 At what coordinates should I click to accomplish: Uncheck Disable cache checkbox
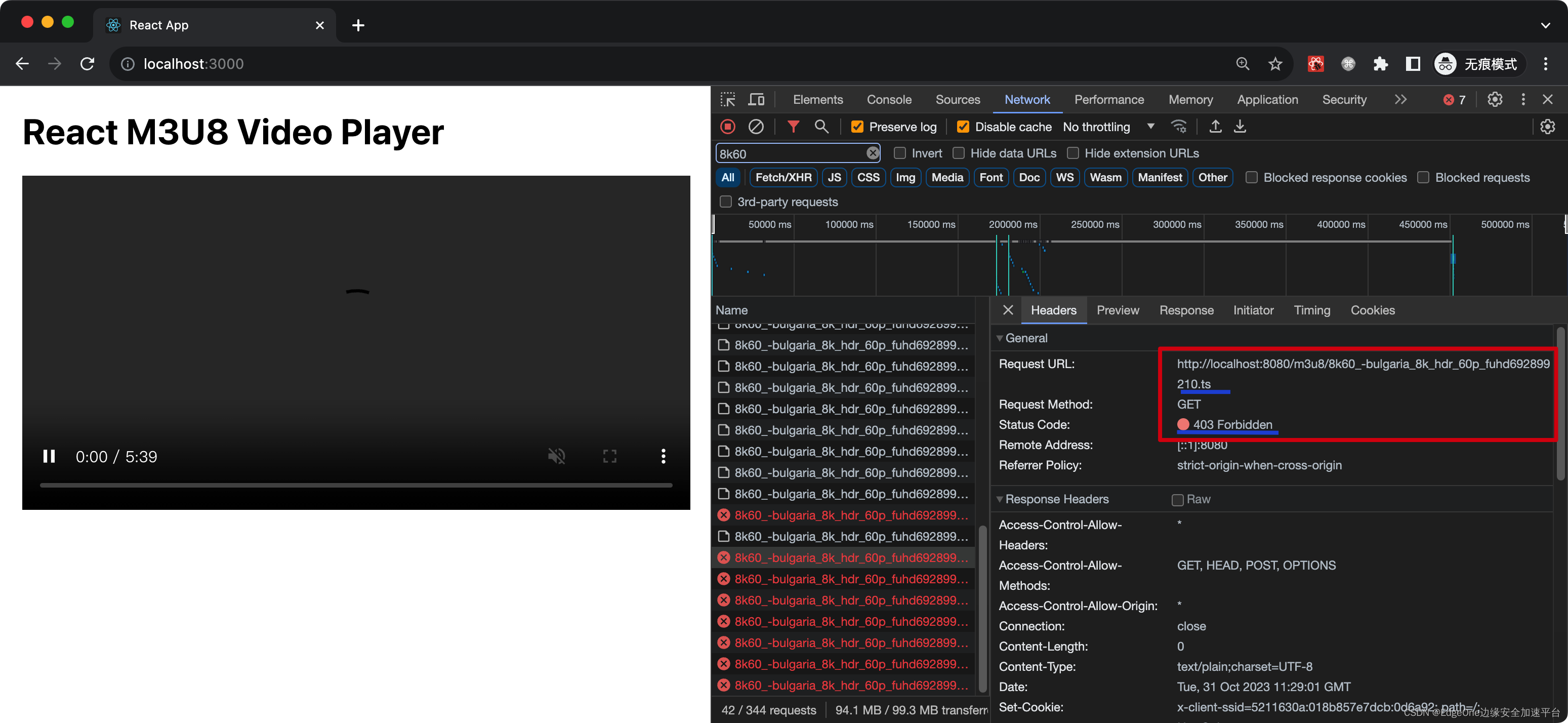[x=963, y=127]
